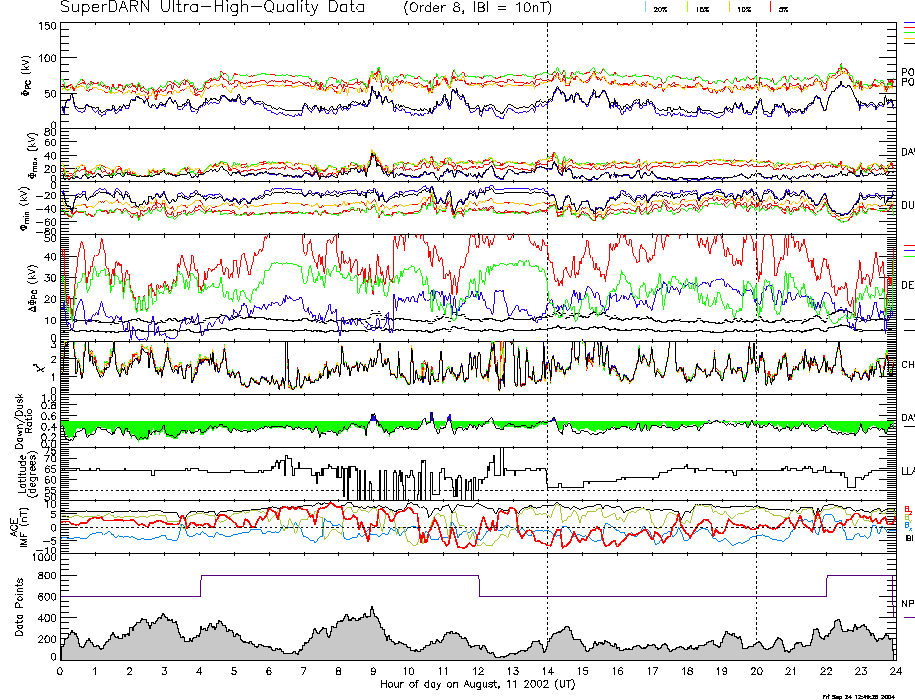This screenshot has width=915, height=700.
Task: Click the timestamp text in bottom-right corner
Action: [866, 695]
